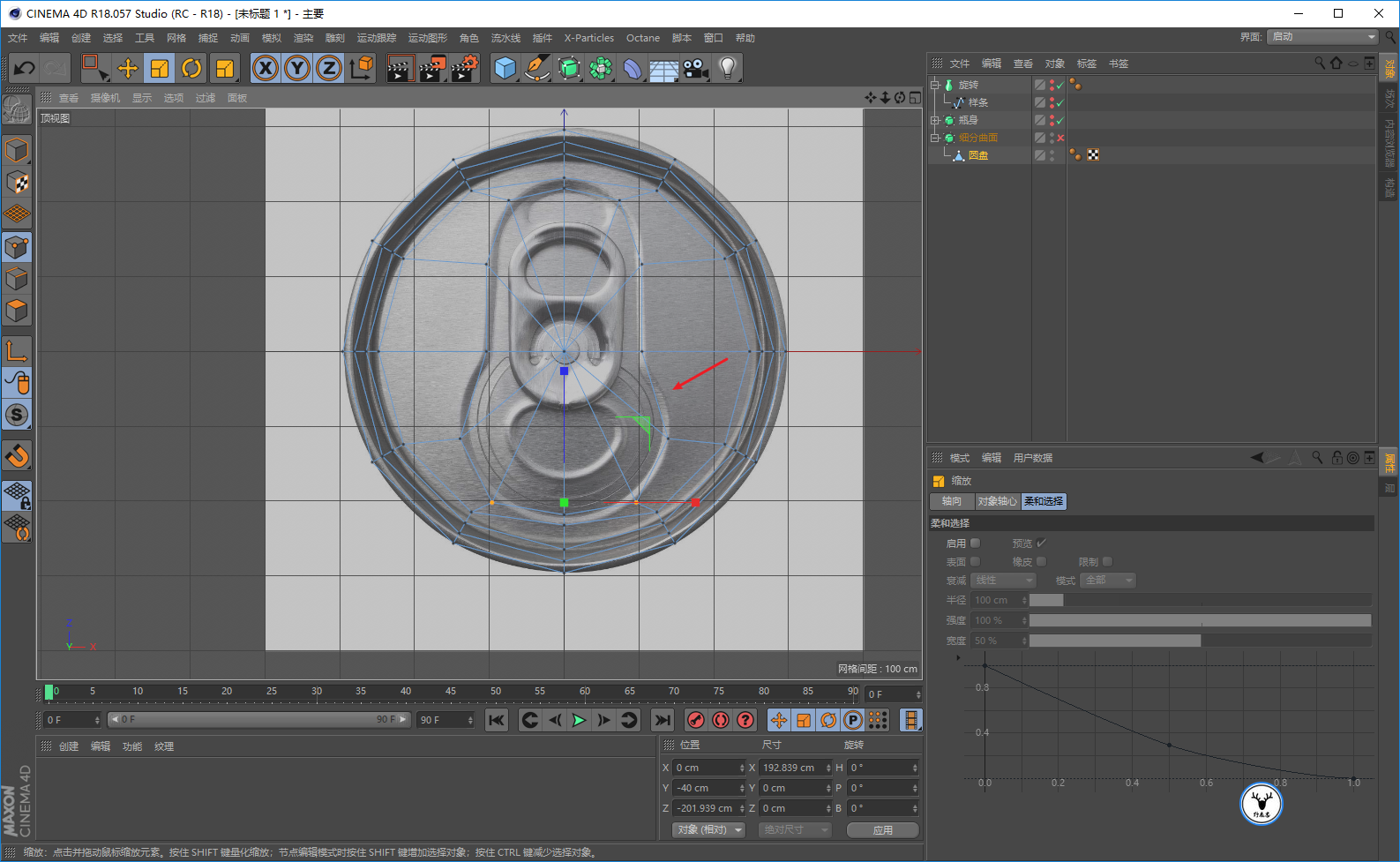This screenshot has width=1400, height=862.
Task: Open the 渲染 menu in menu bar
Action: [303, 38]
